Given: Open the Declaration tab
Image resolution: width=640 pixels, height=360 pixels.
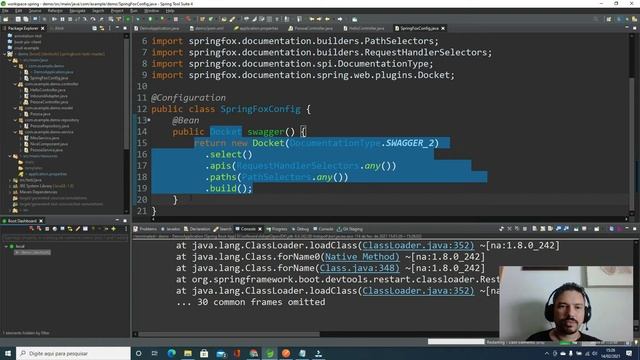Looking at the screenshot, I should click(197, 229).
